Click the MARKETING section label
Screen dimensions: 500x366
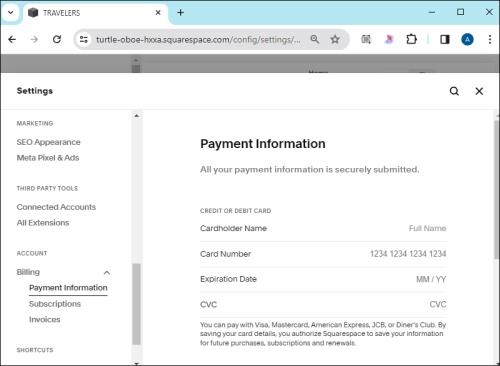pyautogui.click(x=35, y=123)
